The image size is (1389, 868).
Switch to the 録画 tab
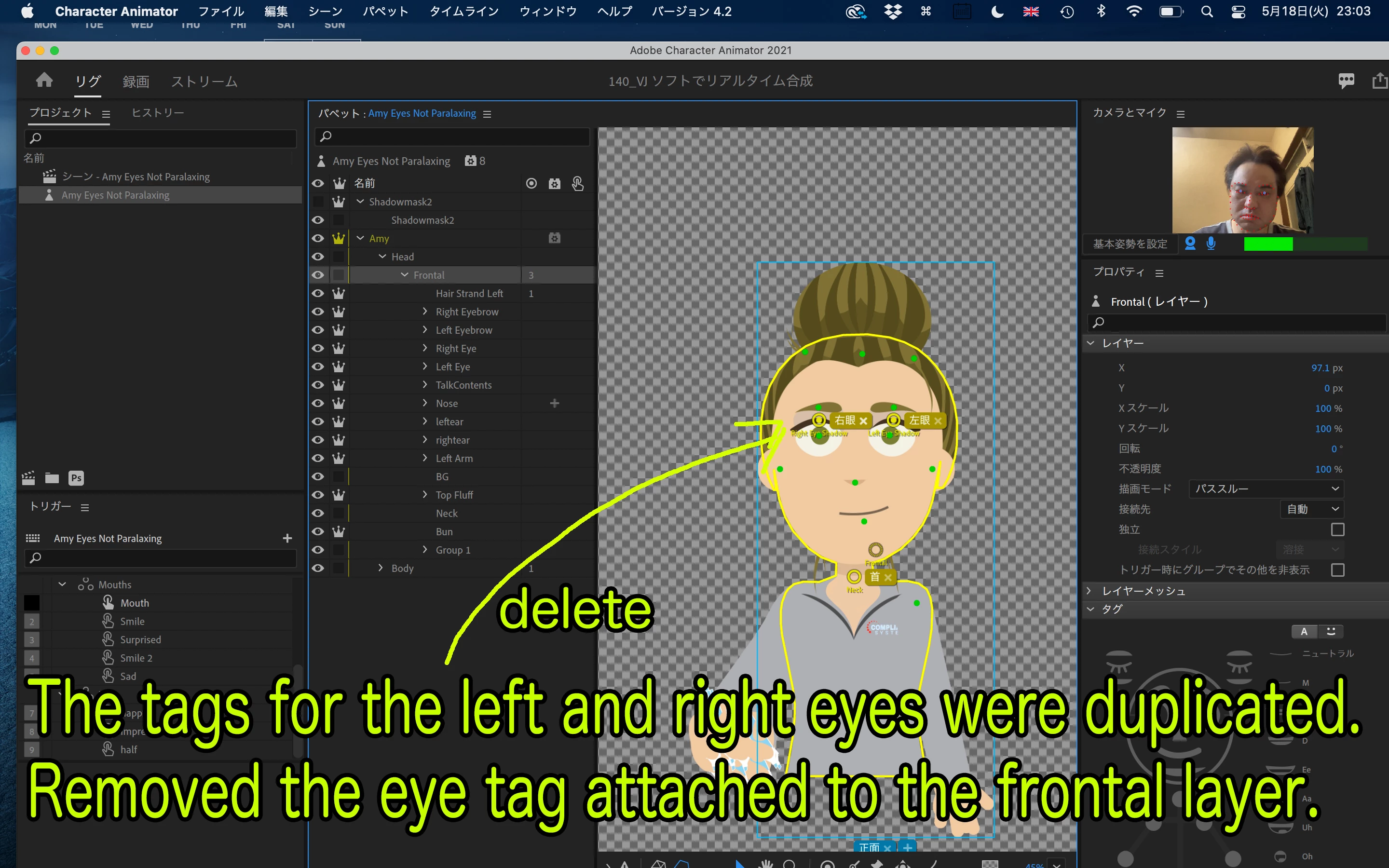(x=136, y=81)
